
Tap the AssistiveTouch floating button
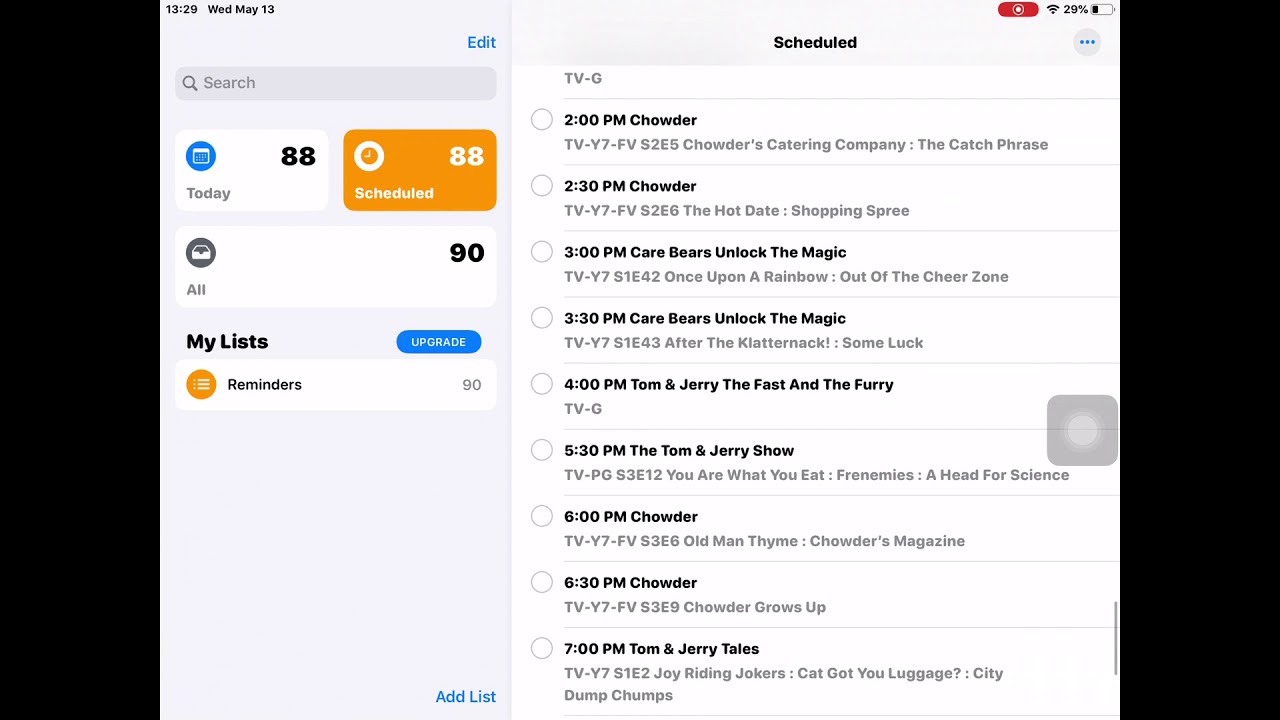click(x=1082, y=430)
